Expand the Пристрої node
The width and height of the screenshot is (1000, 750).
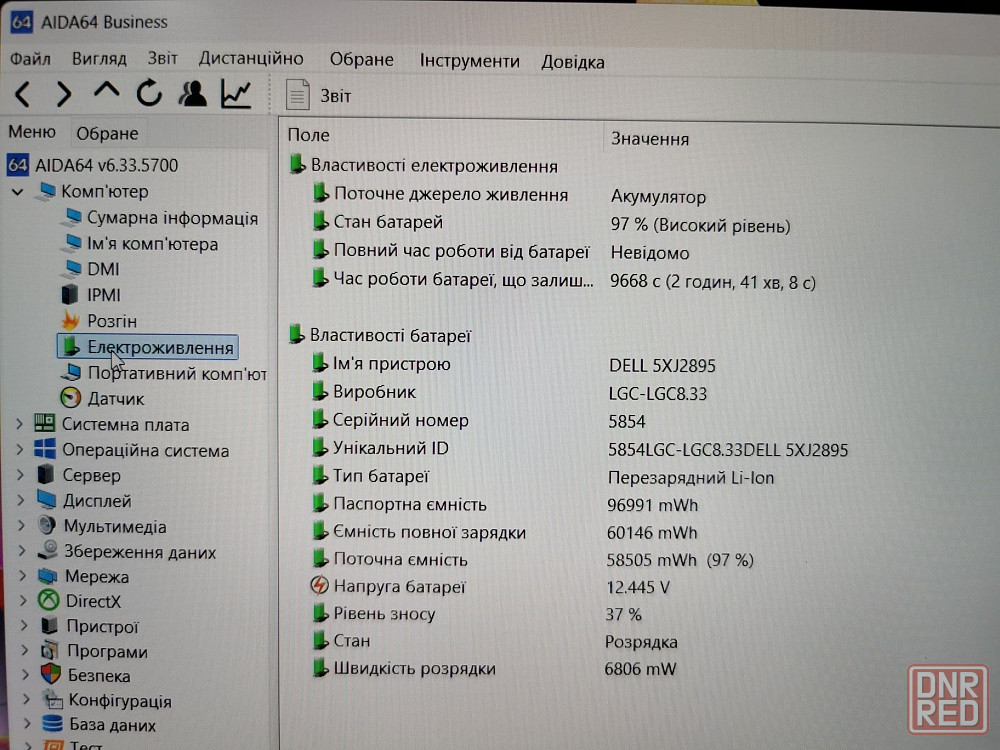point(24,626)
